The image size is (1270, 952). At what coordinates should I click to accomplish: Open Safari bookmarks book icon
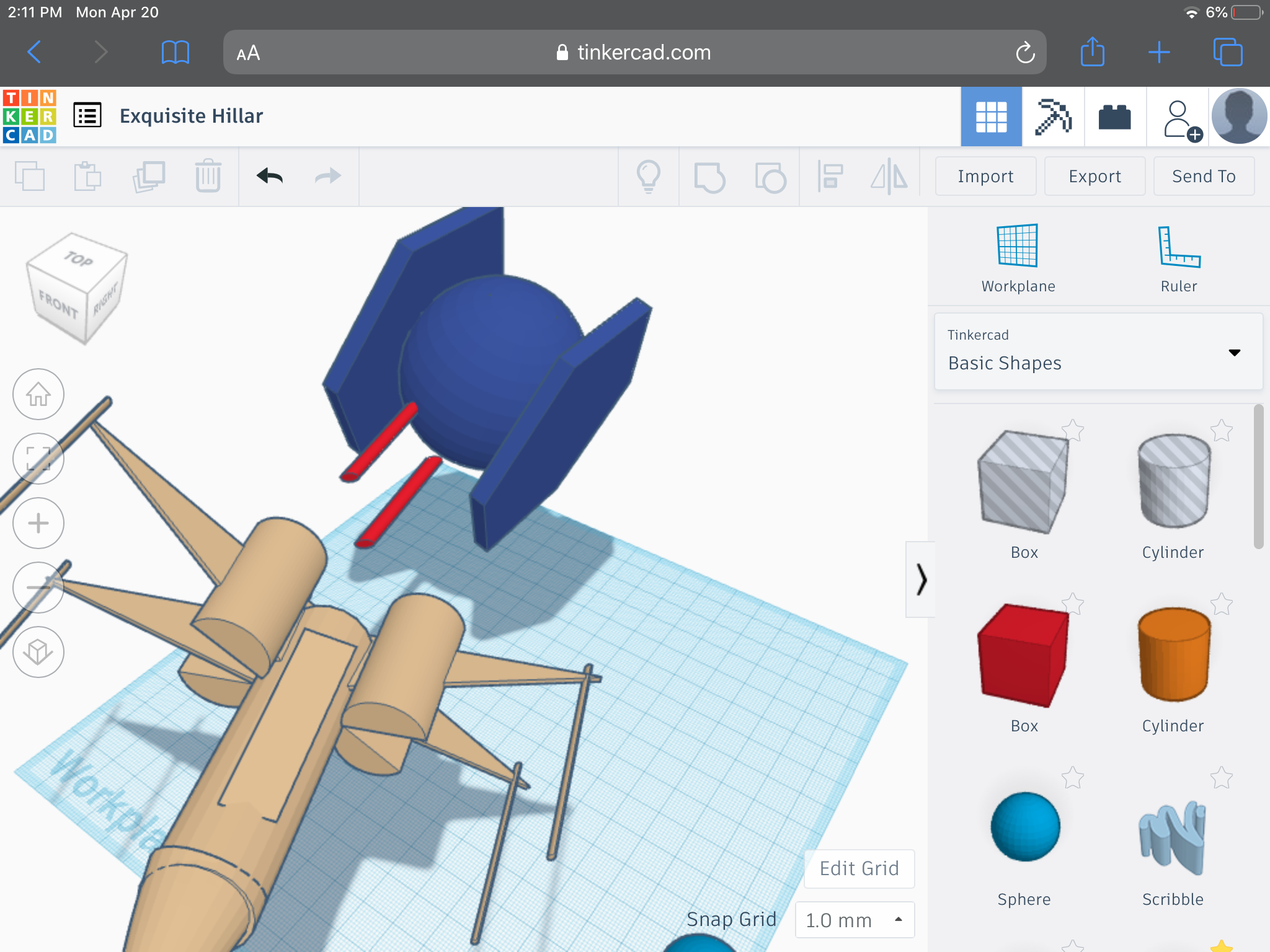coord(175,52)
